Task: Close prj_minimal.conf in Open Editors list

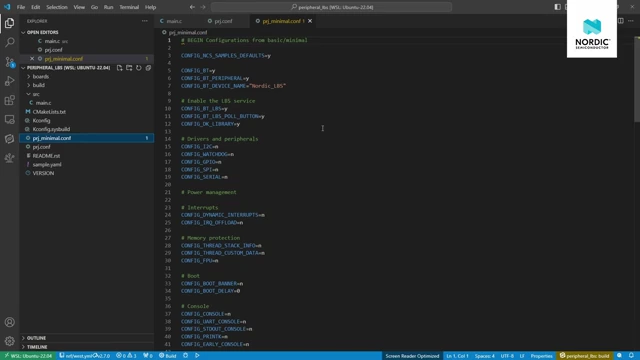Action: pos(32,59)
